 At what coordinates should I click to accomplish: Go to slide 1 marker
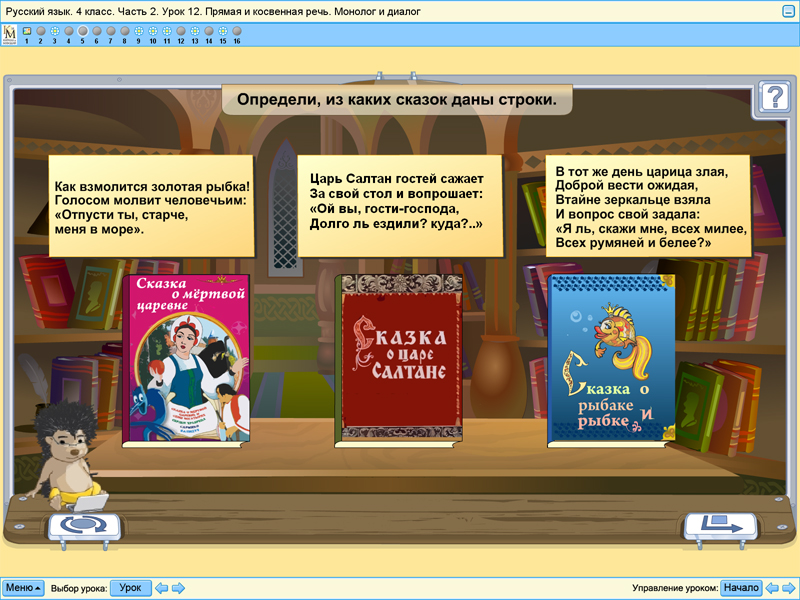tap(27, 31)
